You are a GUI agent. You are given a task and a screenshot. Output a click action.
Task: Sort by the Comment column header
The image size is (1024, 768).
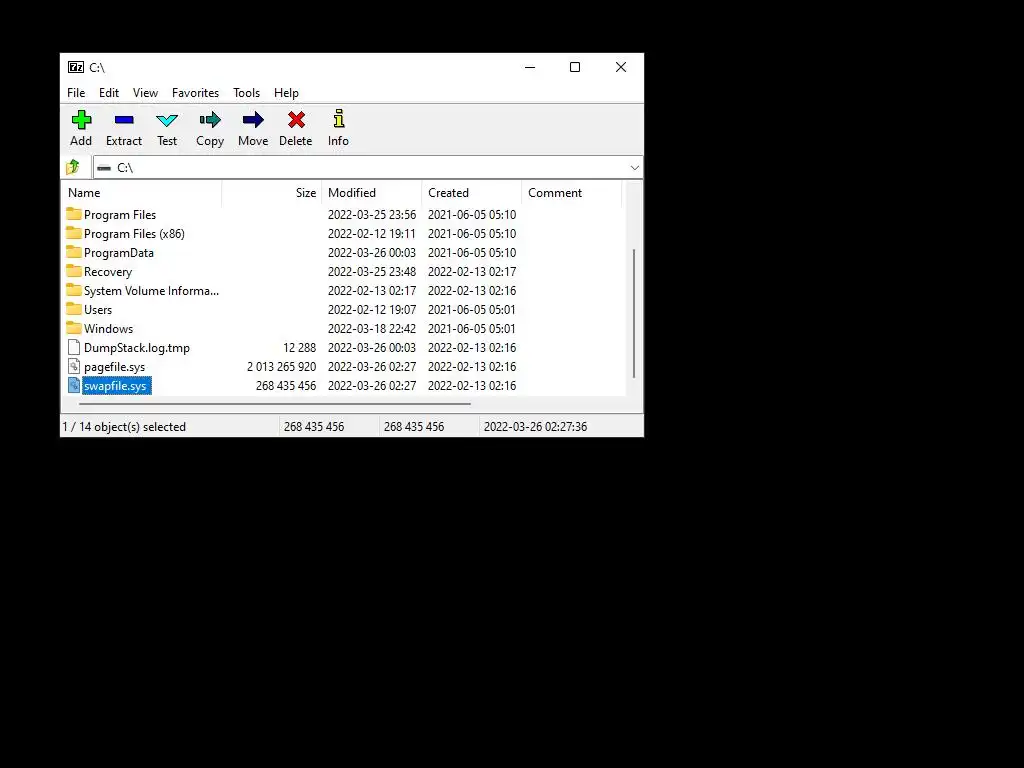click(571, 193)
